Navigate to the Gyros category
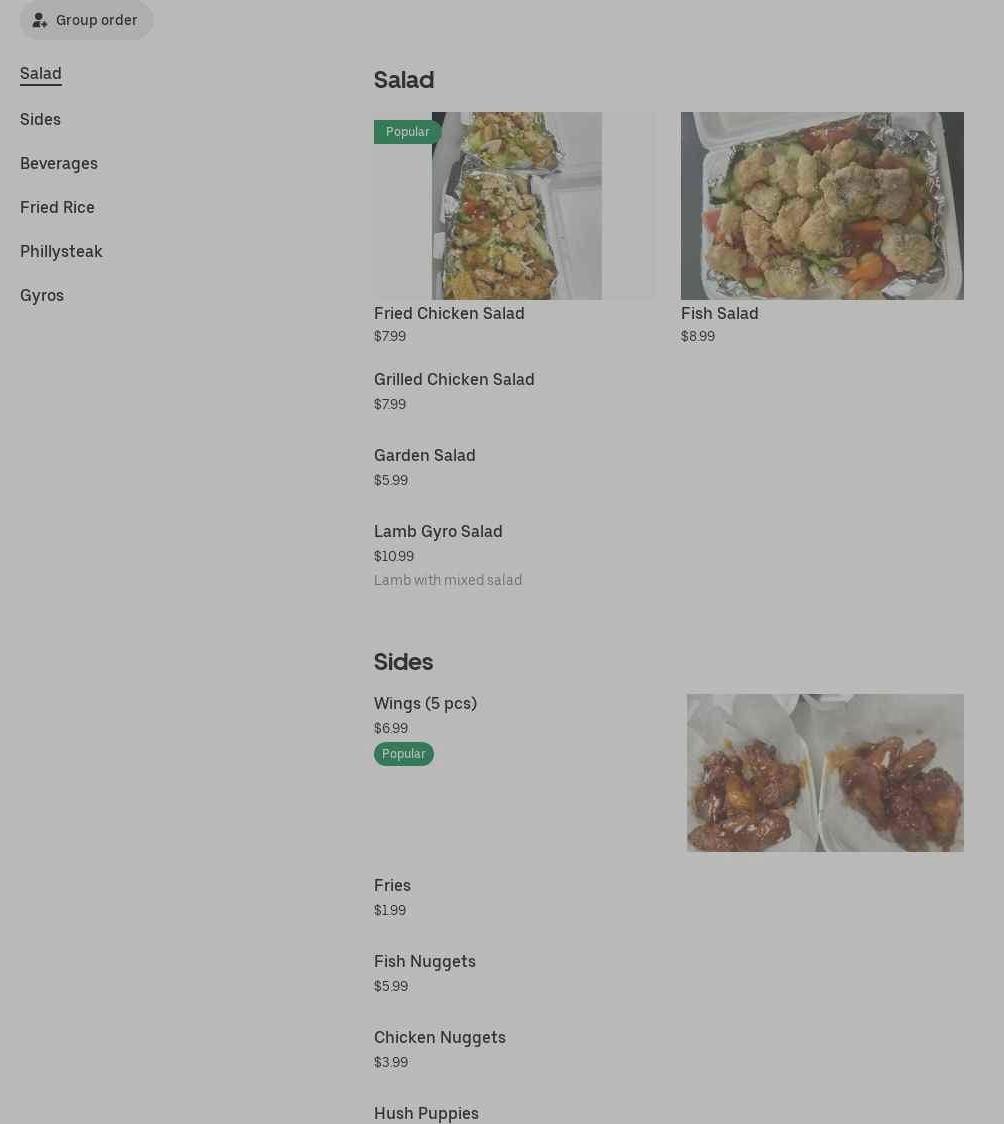 pos(42,295)
